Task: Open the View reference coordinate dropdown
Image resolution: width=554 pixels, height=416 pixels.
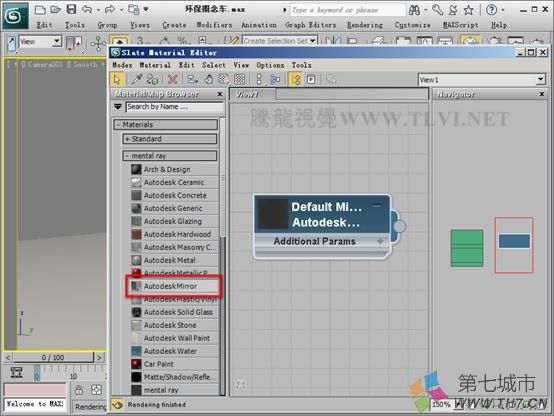Action: click(57, 42)
